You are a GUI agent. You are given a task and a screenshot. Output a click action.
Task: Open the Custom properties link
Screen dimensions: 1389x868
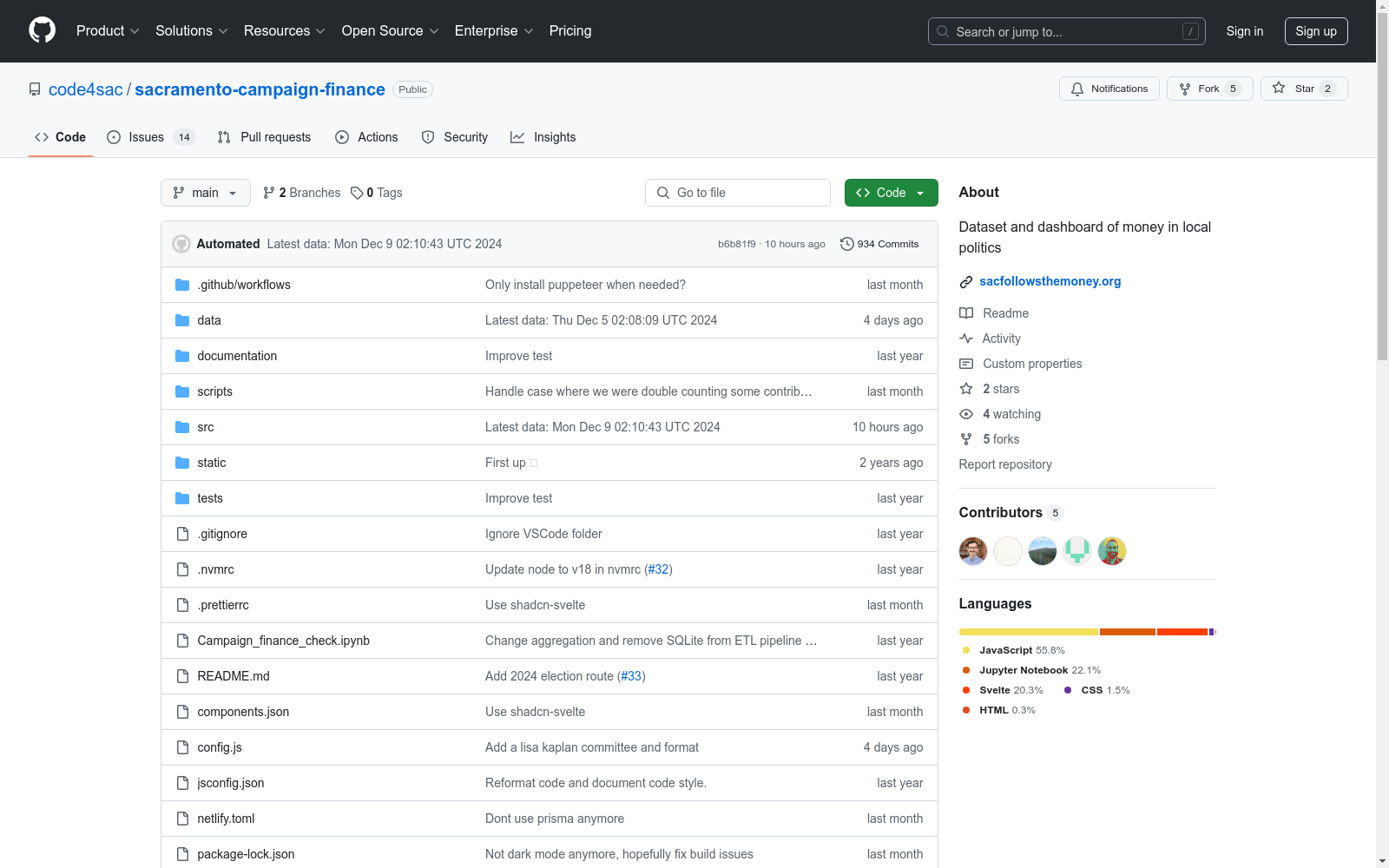coord(1032,364)
